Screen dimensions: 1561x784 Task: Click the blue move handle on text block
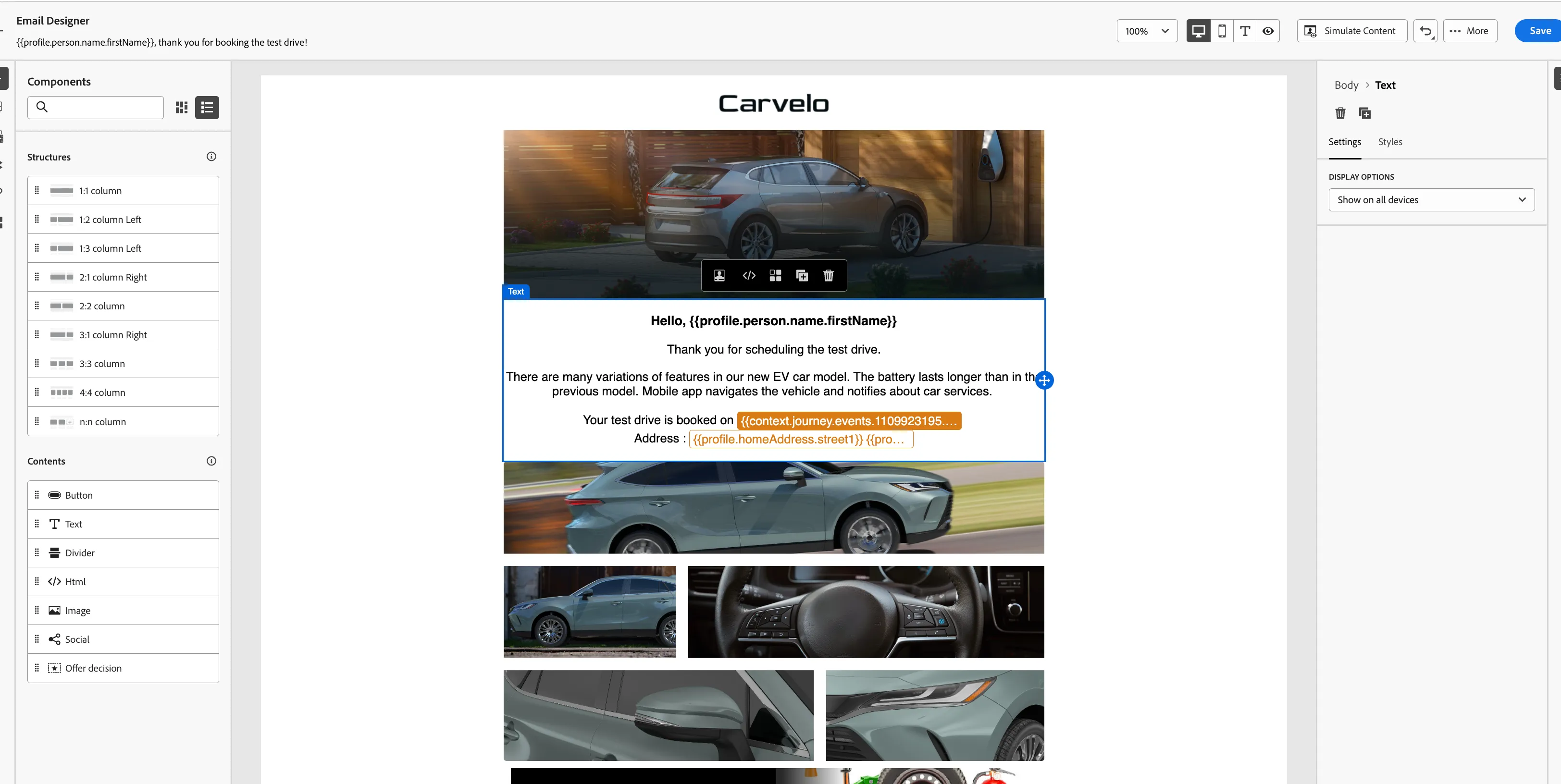1044,380
